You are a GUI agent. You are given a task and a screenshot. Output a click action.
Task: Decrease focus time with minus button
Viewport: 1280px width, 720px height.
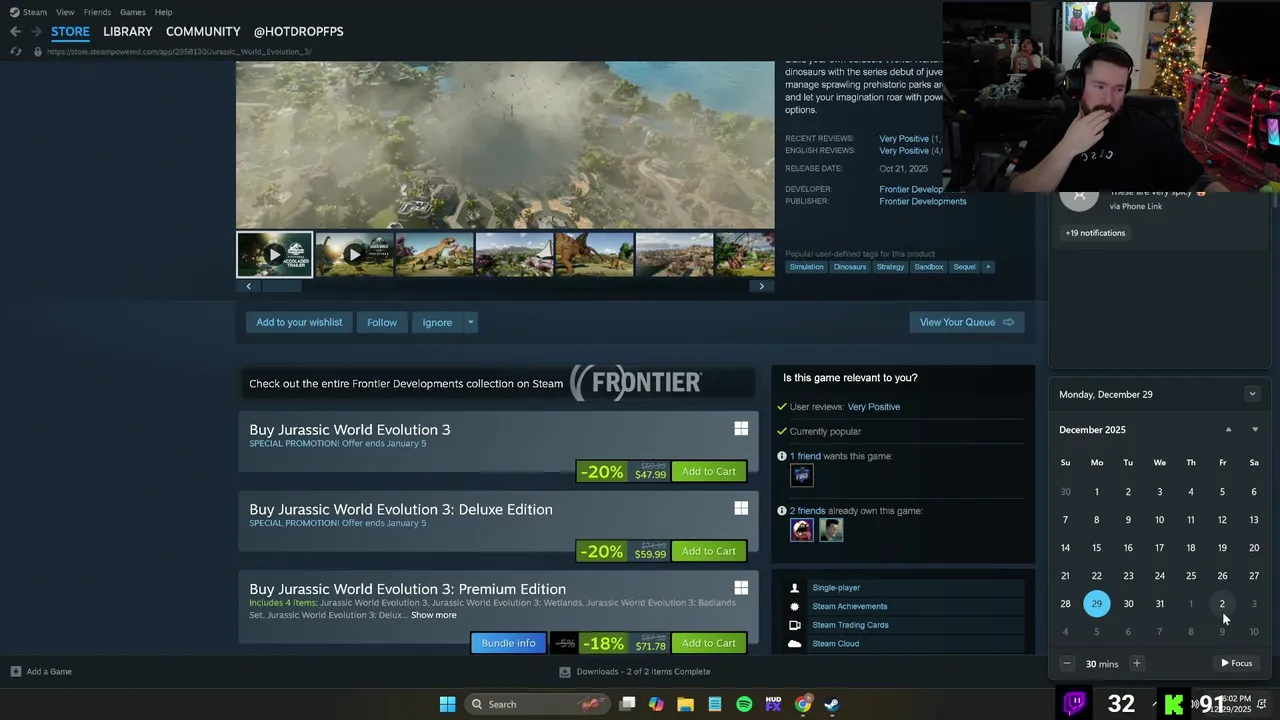1066,664
